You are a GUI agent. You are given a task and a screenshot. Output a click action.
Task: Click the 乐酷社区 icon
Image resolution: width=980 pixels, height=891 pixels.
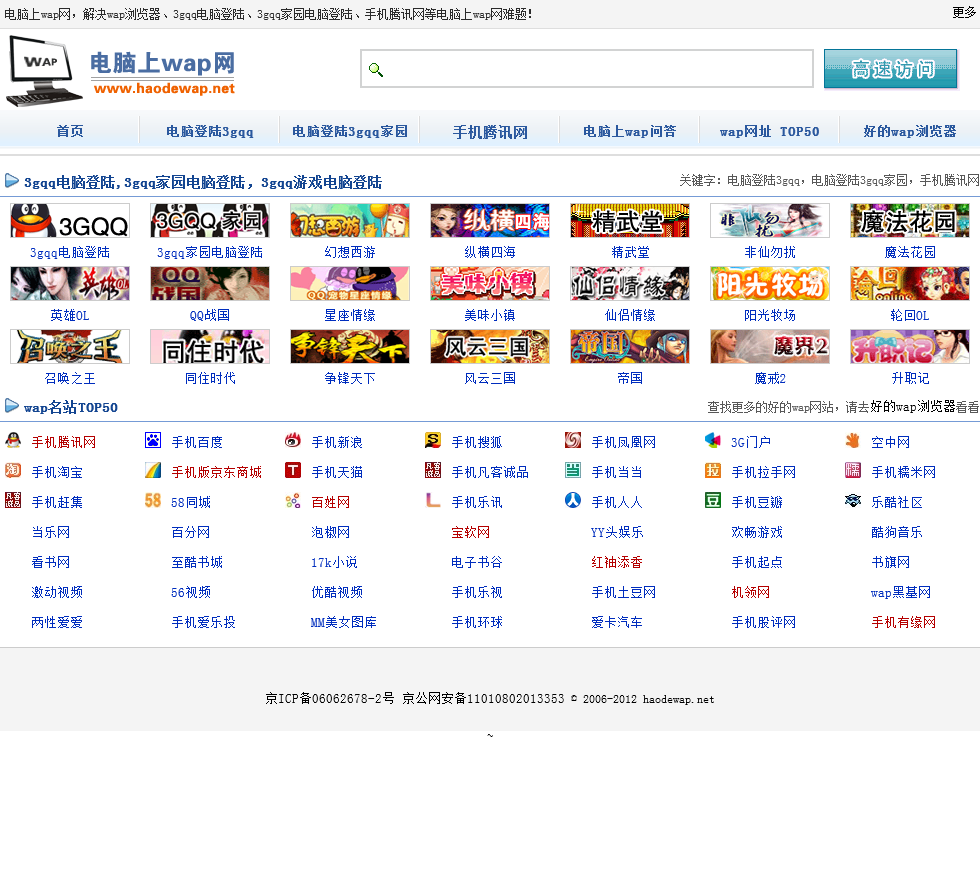(853, 500)
